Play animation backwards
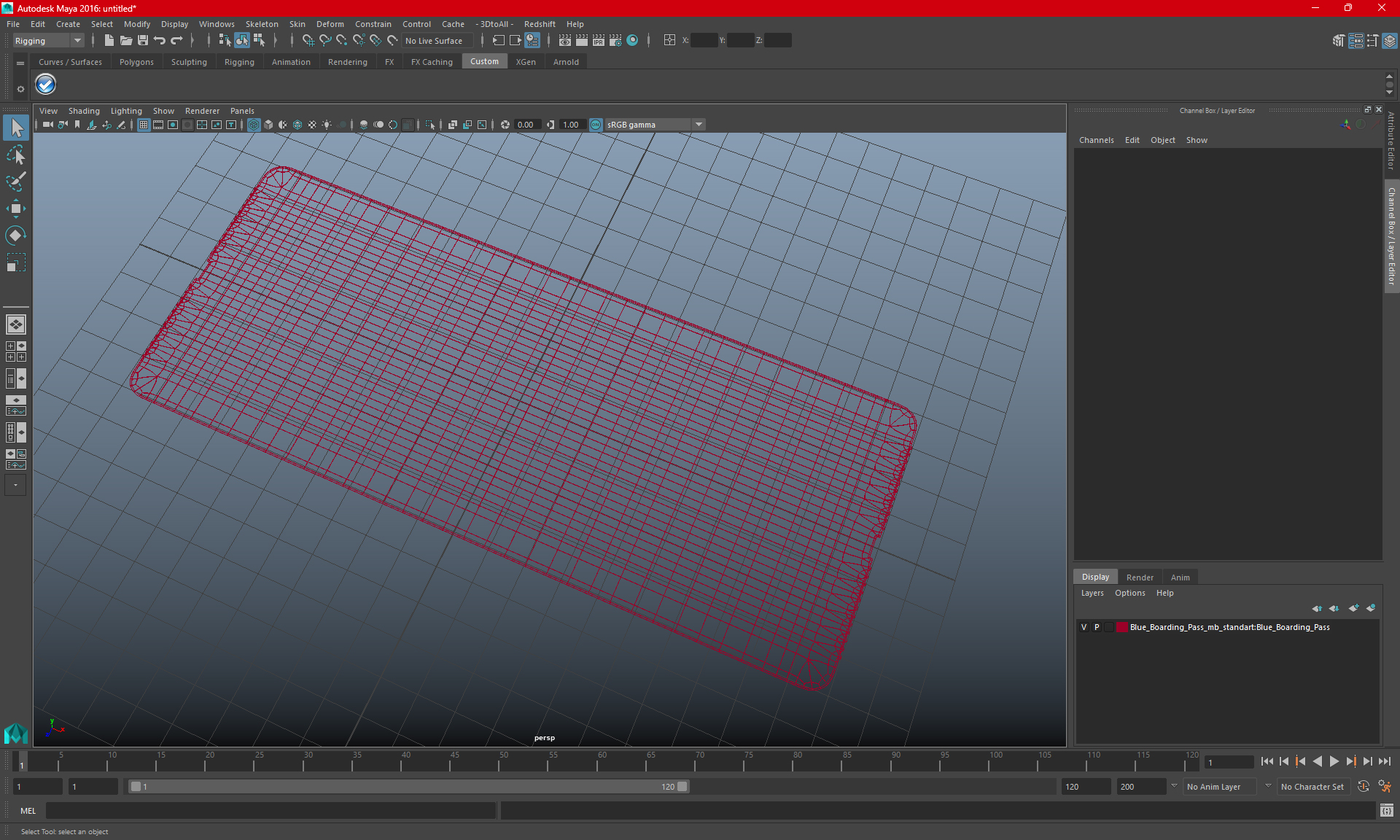Viewport: 1400px width, 840px height. tap(1317, 761)
